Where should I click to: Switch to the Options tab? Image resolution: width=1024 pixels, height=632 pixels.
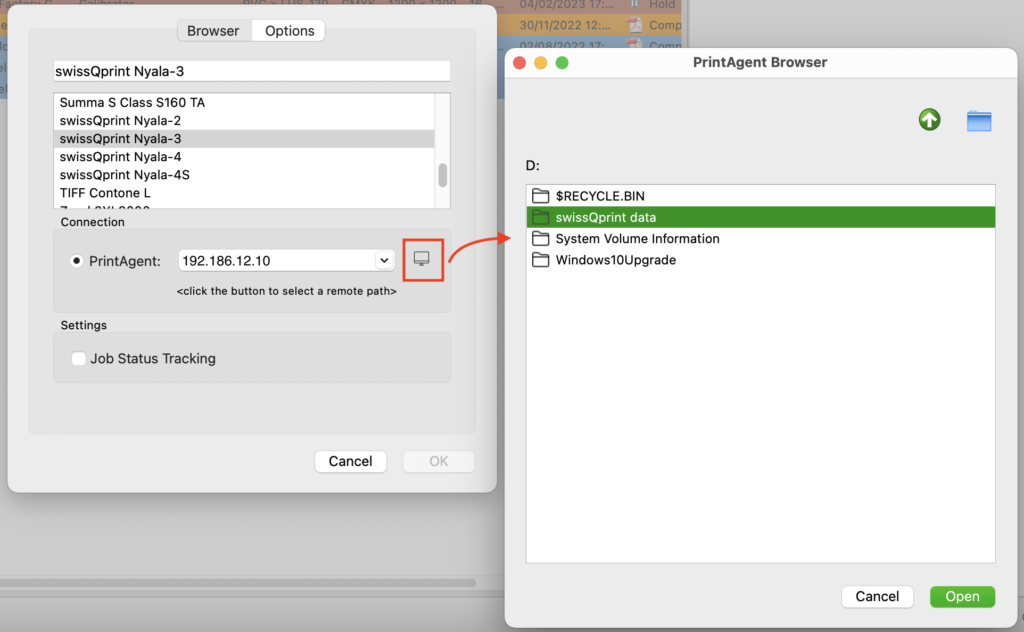[290, 31]
